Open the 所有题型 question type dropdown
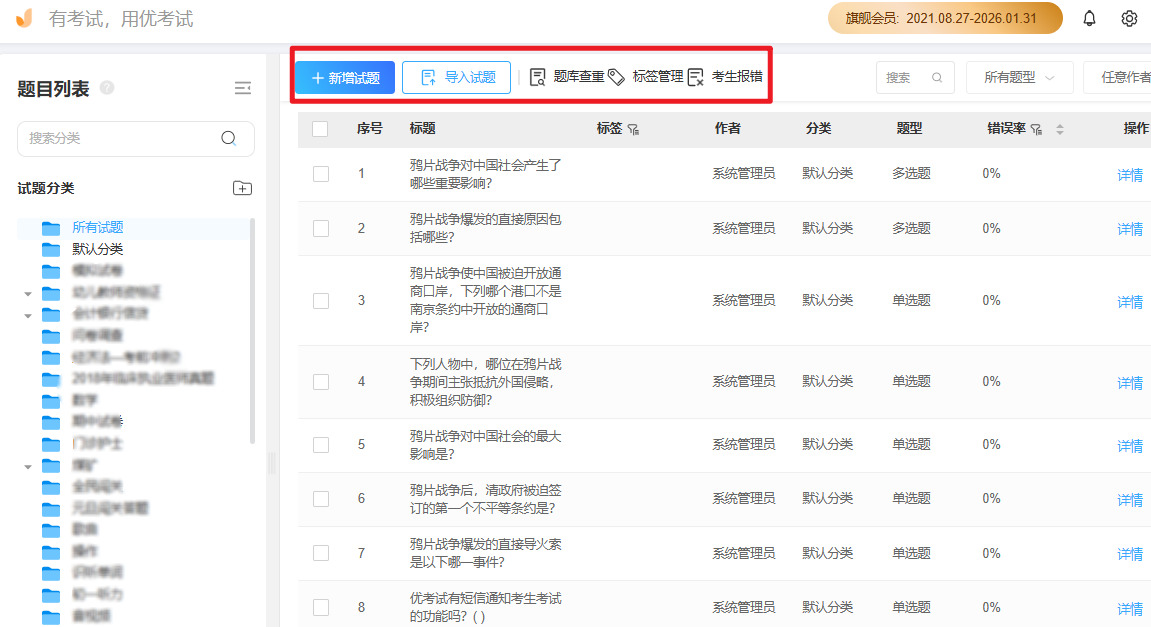1151x627 pixels. click(x=1019, y=76)
